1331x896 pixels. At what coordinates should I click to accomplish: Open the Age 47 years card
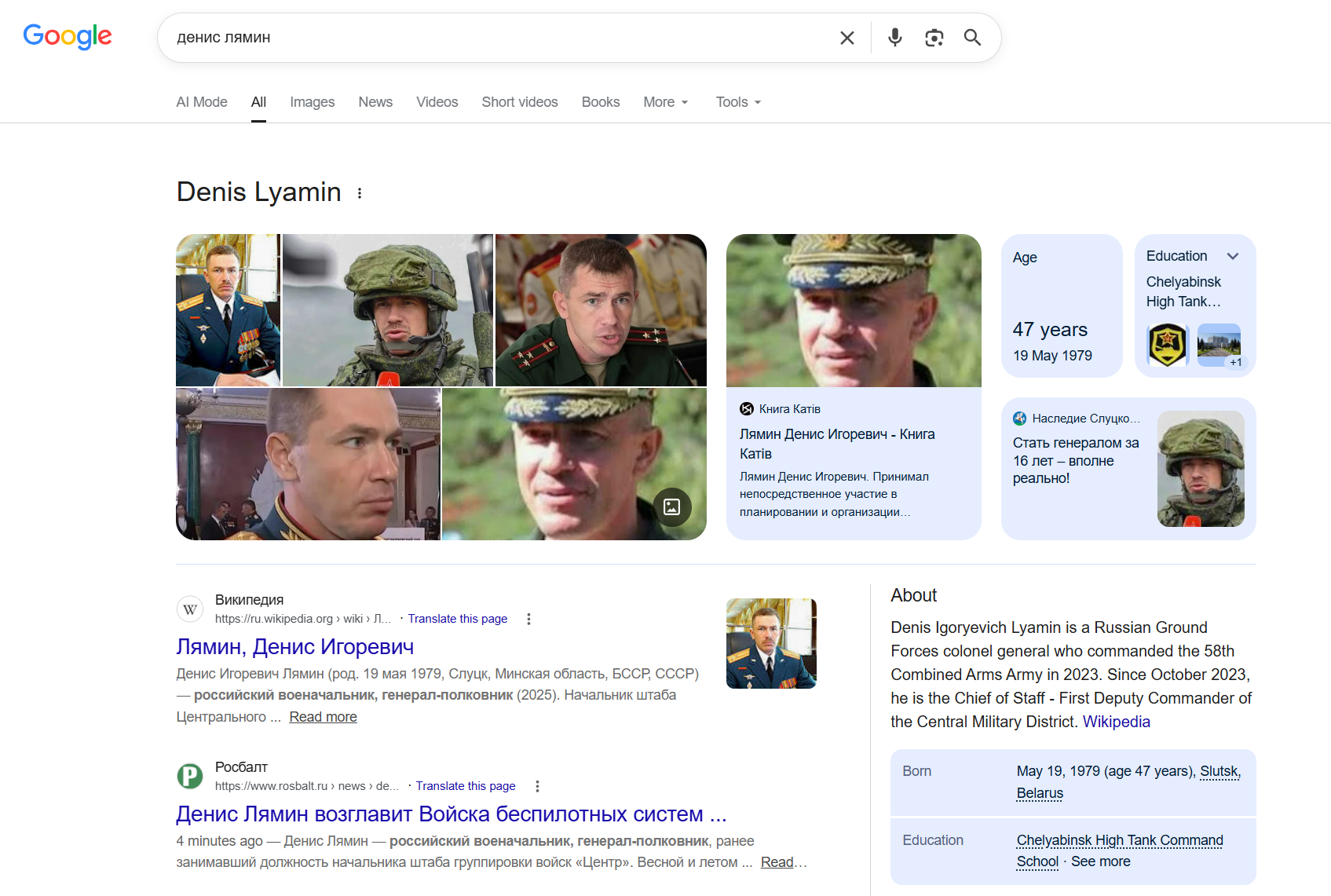click(x=1062, y=305)
